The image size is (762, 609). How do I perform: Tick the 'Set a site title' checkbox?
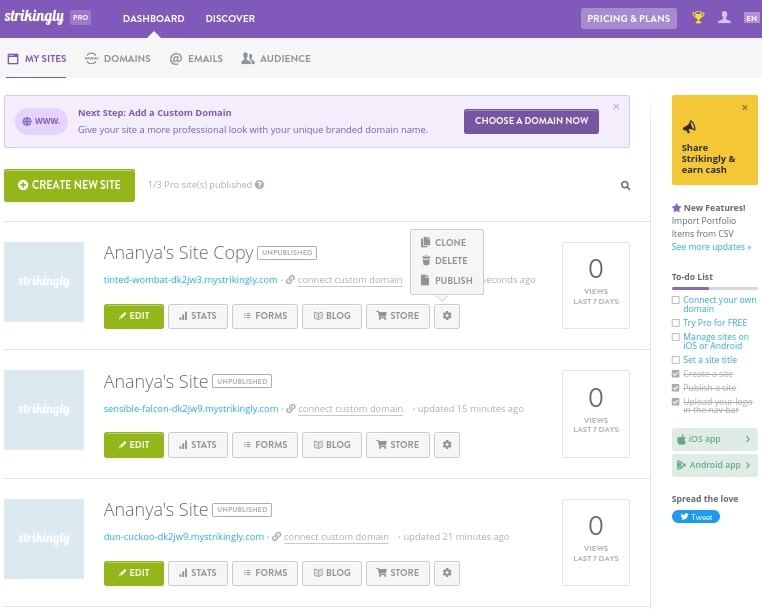coord(676,360)
